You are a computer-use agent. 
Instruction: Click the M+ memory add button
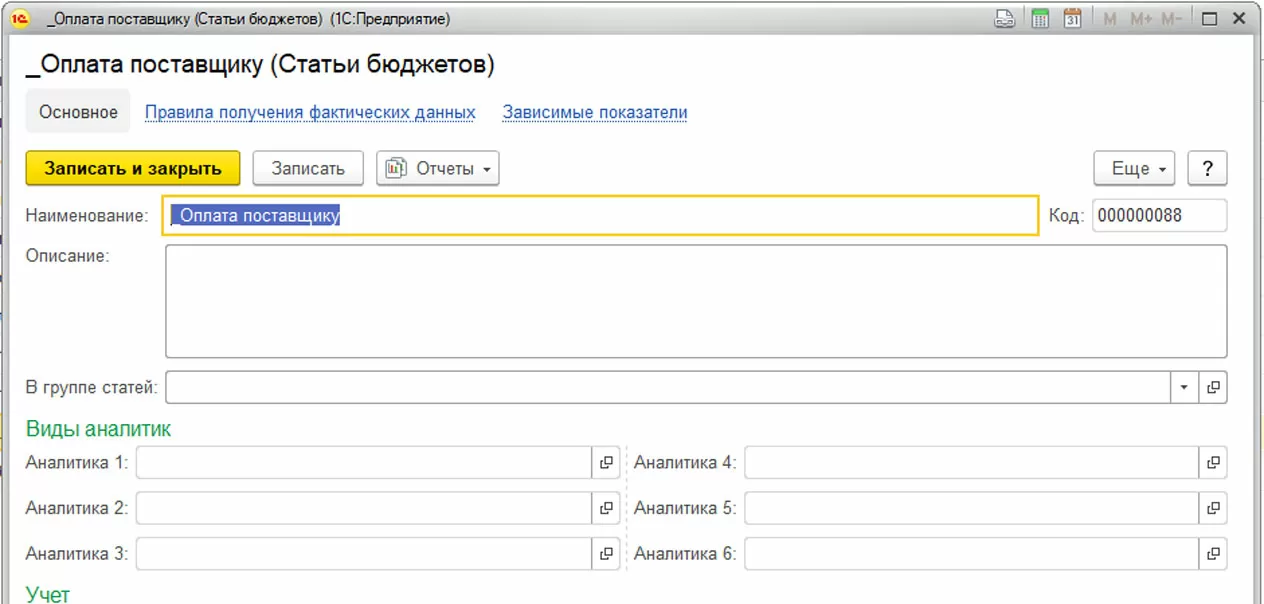(x=1141, y=19)
